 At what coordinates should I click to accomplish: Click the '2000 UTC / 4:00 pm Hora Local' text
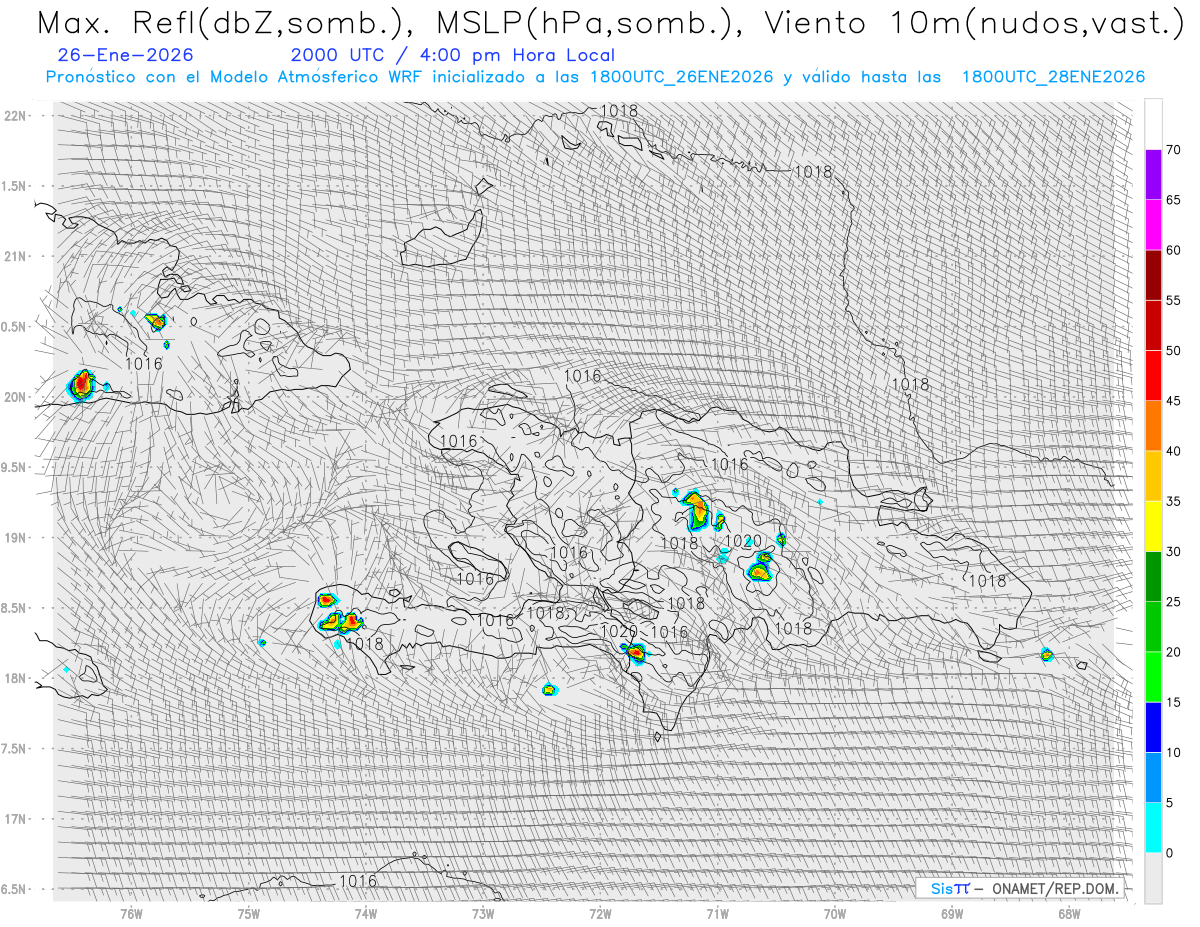coord(453,56)
